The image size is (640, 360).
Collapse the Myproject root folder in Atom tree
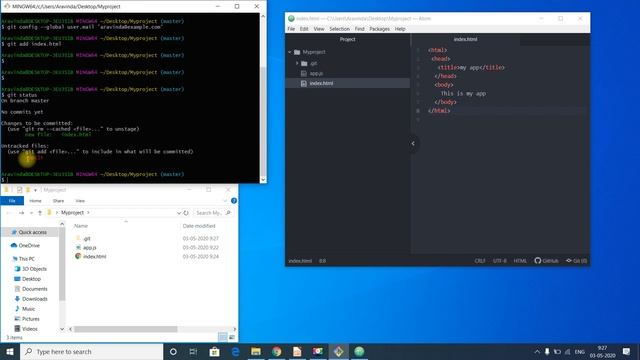[x=290, y=52]
